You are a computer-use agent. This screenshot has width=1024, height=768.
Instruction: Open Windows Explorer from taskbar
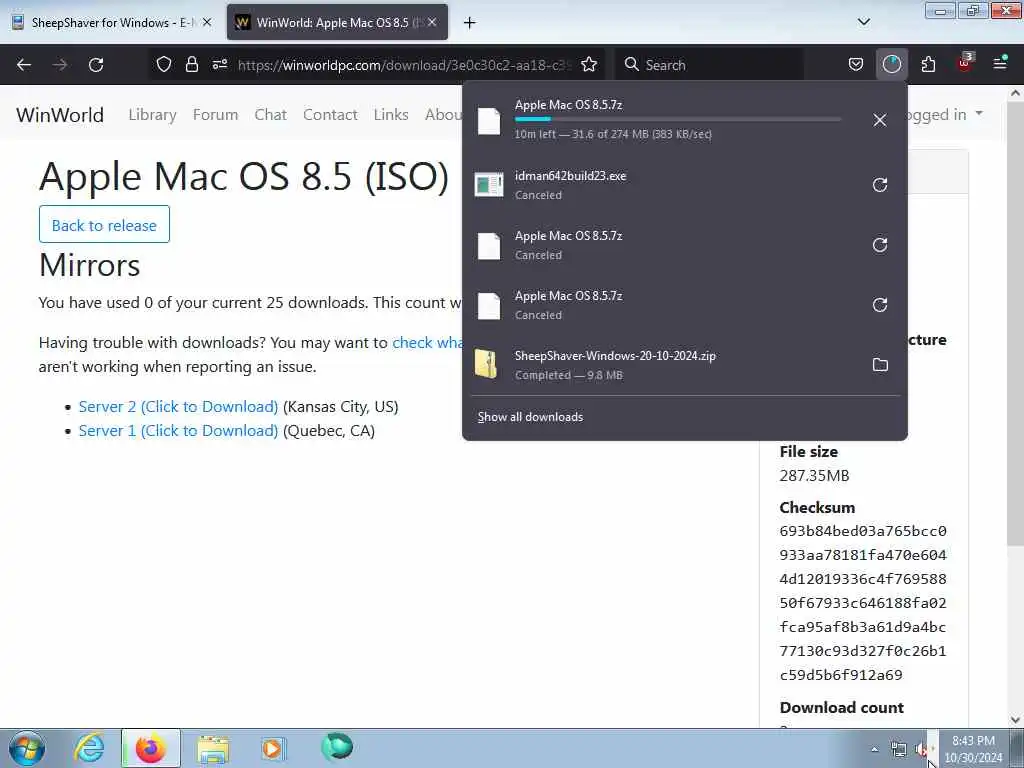[x=213, y=749]
